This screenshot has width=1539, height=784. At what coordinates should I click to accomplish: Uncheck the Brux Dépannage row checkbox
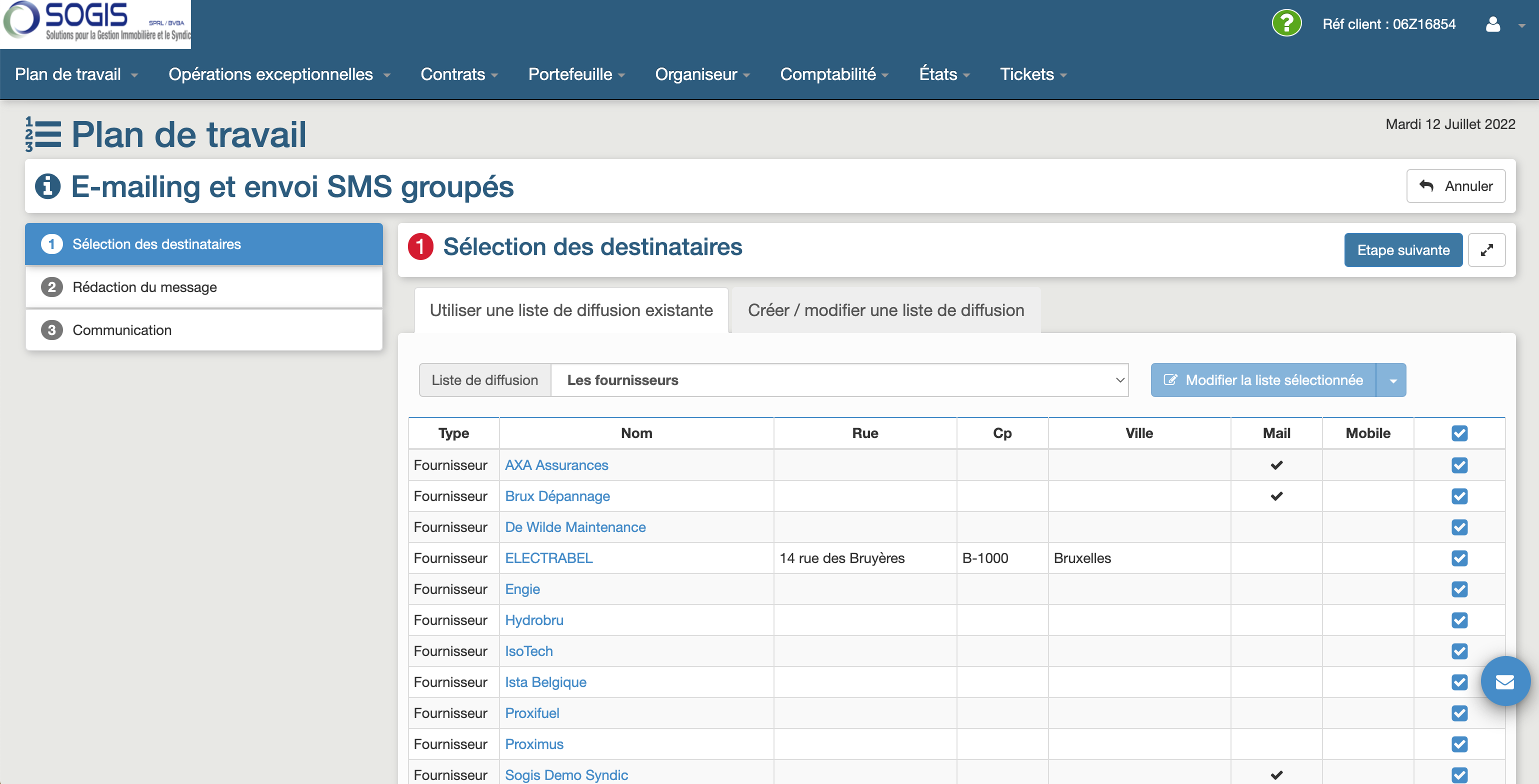click(1459, 496)
